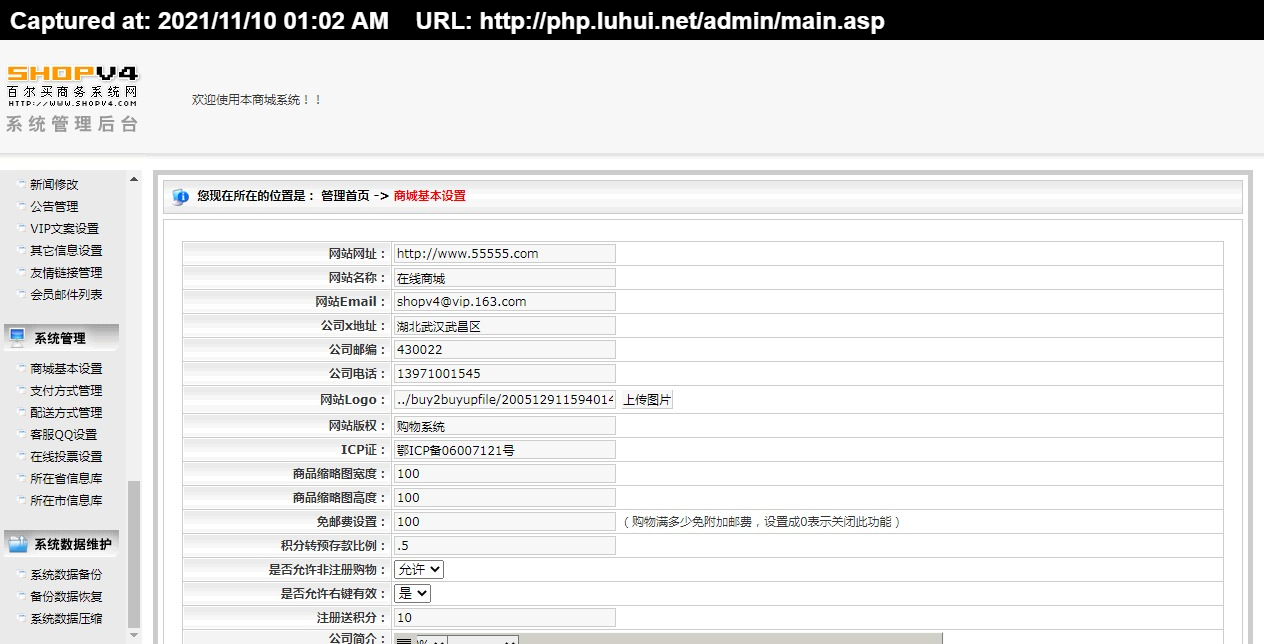The width and height of the screenshot is (1264, 644).
Task: Open 友情链接管理
Action: pos(66,272)
